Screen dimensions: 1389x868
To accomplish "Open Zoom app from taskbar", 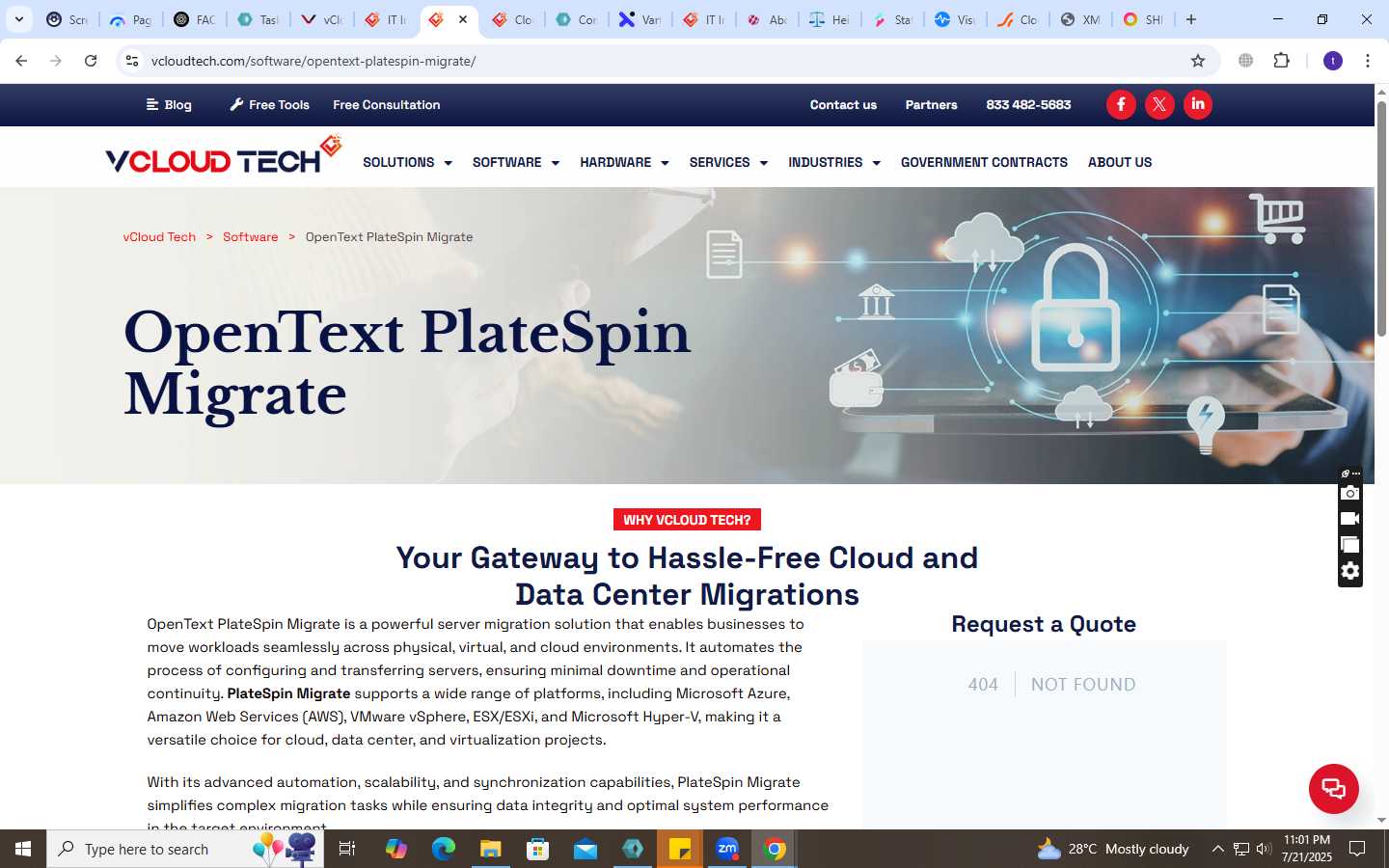I will [x=727, y=849].
